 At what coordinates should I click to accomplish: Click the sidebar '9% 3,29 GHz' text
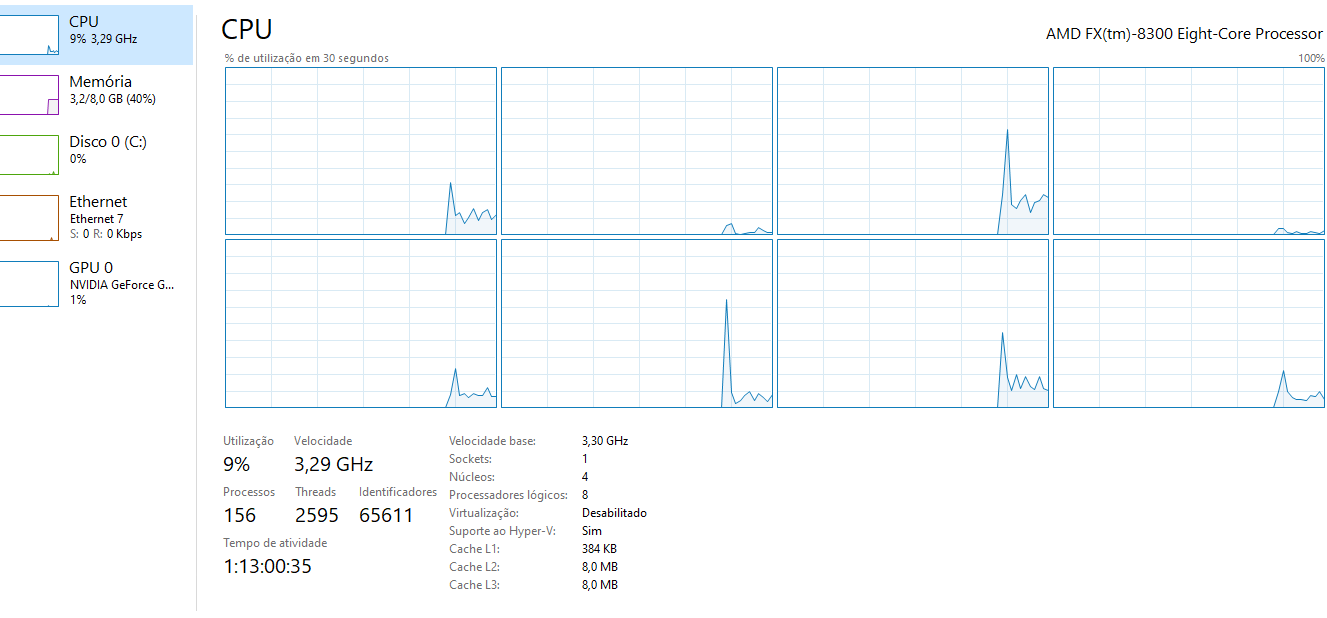pyautogui.click(x=103, y=39)
